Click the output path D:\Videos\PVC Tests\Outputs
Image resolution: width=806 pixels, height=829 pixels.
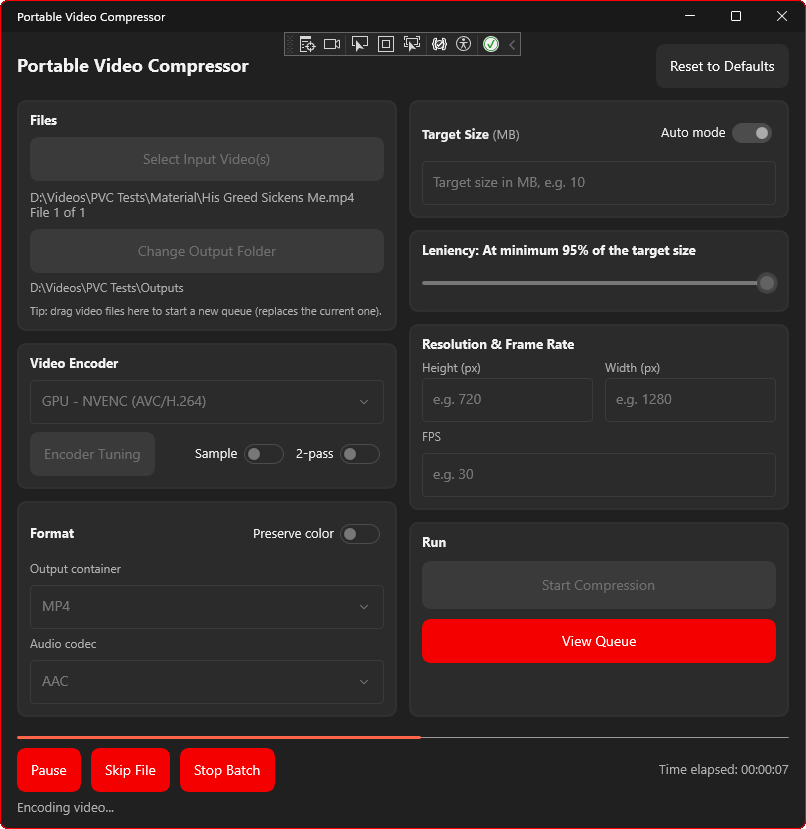coord(107,288)
